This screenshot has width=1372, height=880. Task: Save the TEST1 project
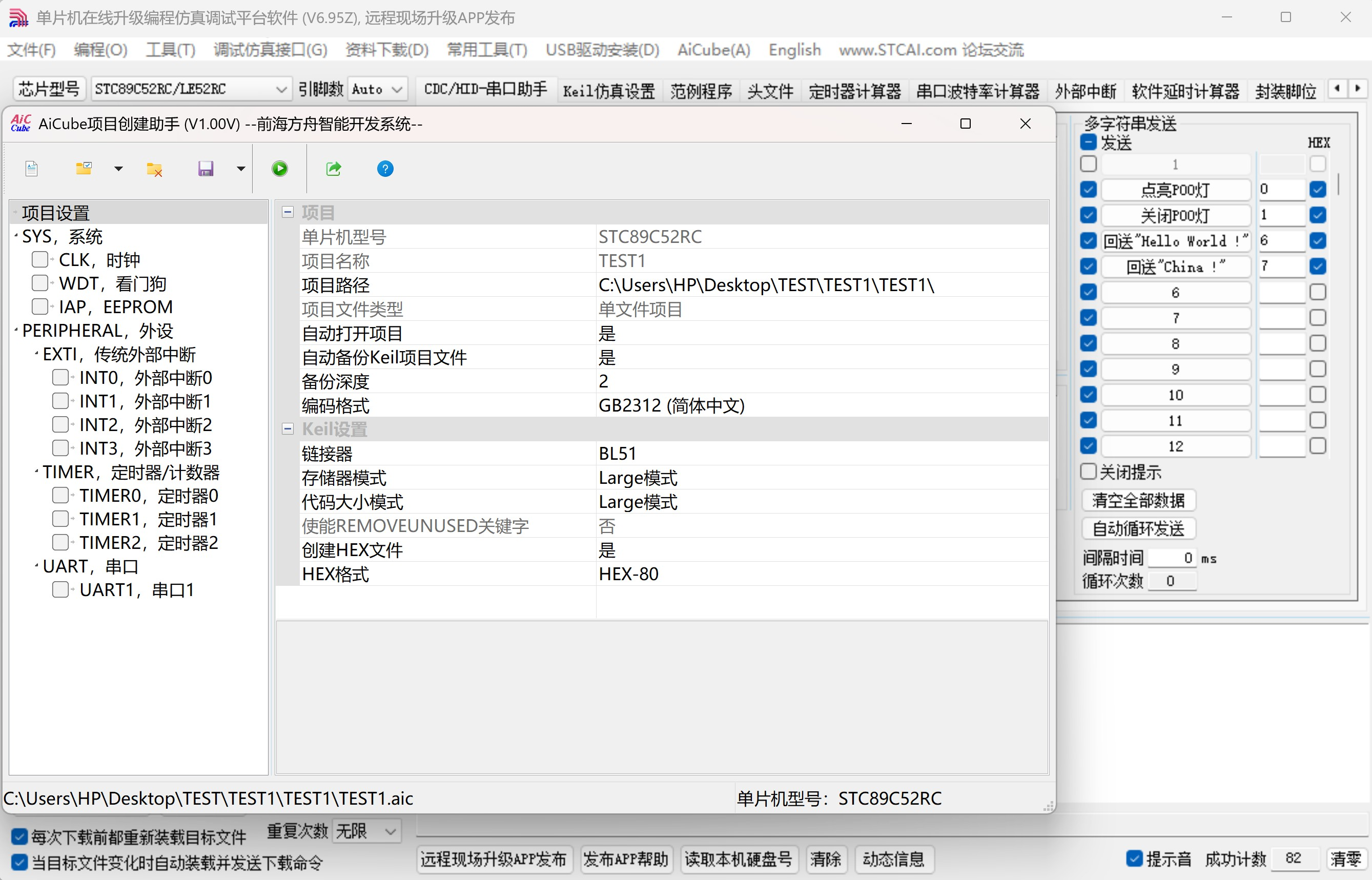[206, 168]
